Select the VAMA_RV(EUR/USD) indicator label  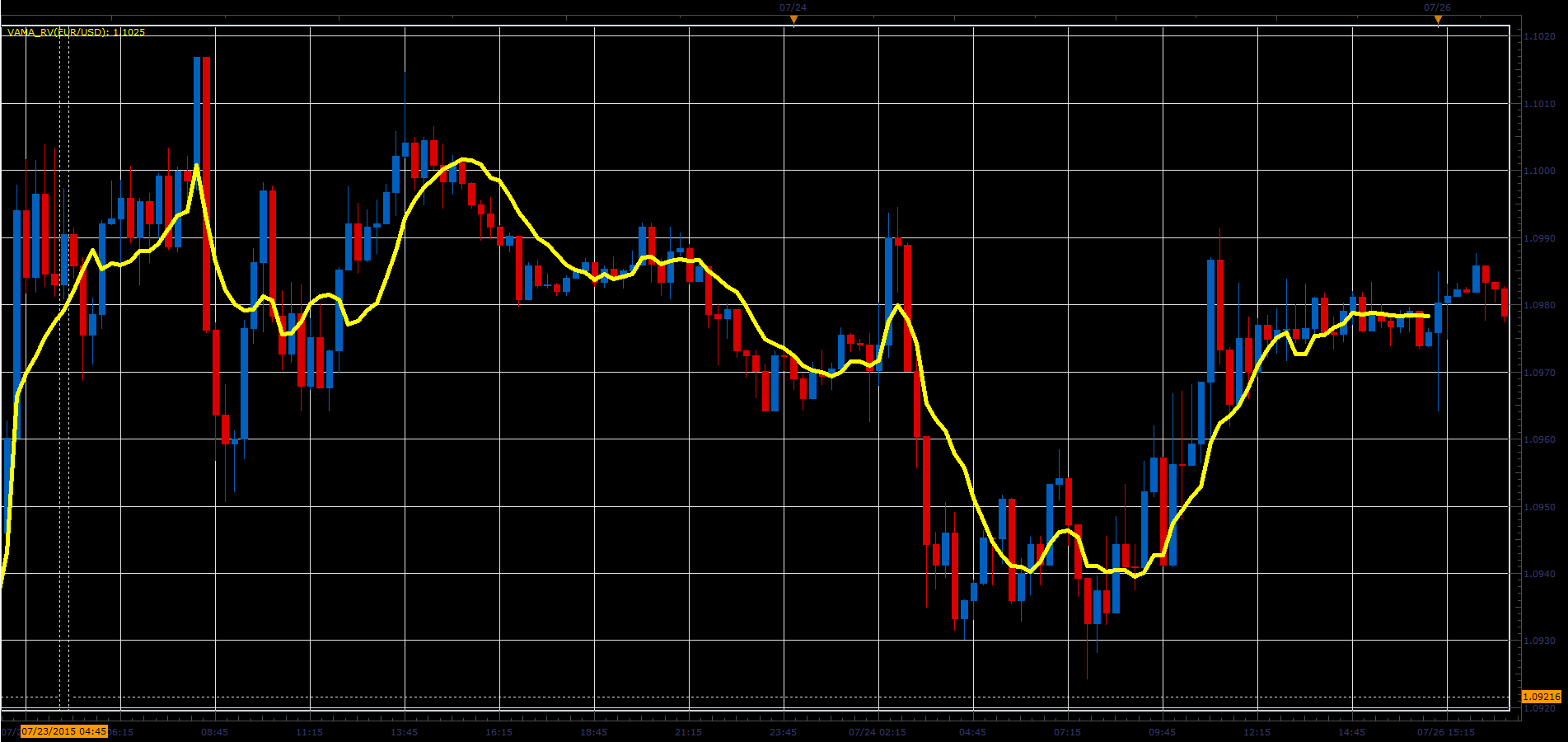pos(76,32)
